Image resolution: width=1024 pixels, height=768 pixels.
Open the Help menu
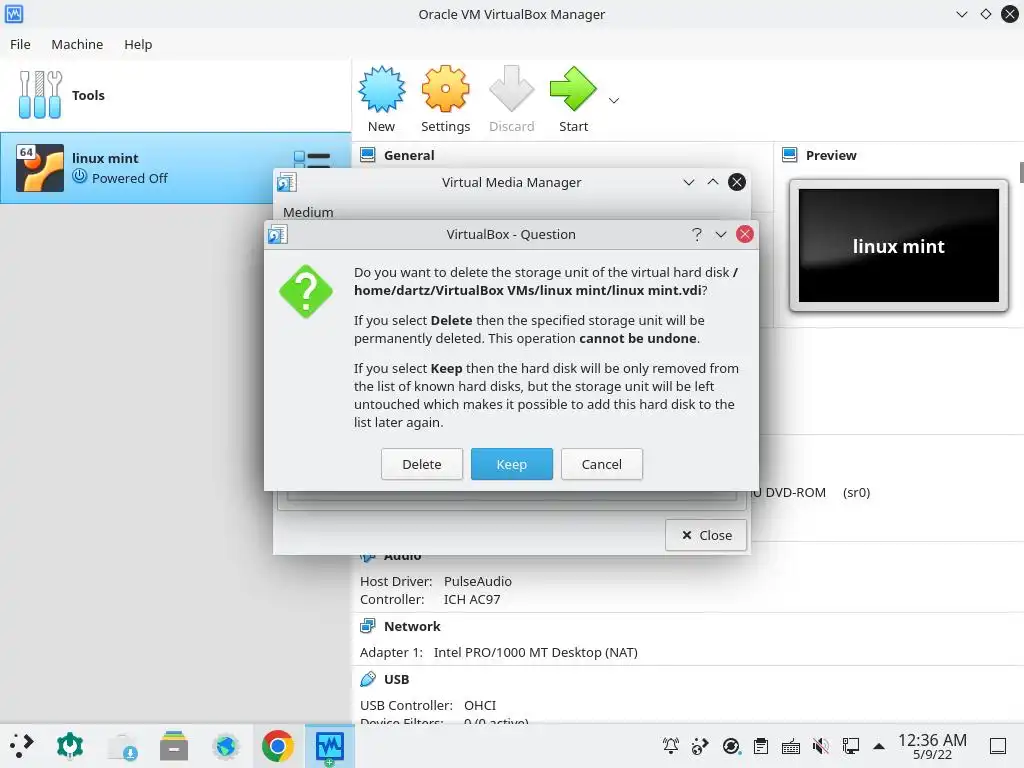(x=138, y=44)
